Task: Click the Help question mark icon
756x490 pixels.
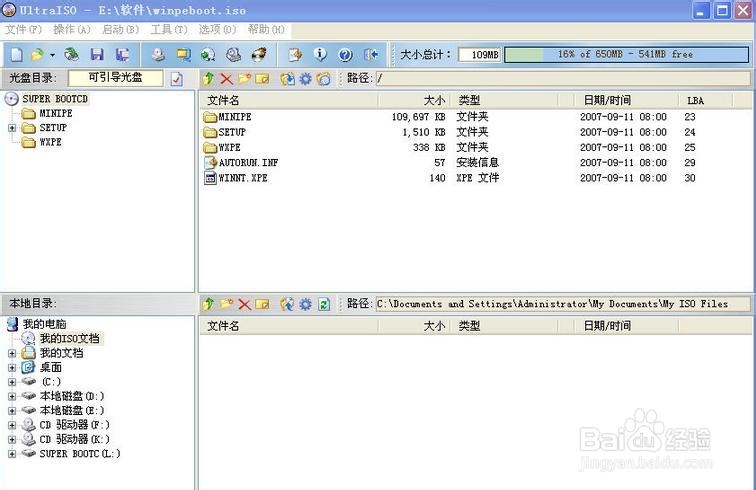Action: pos(345,54)
